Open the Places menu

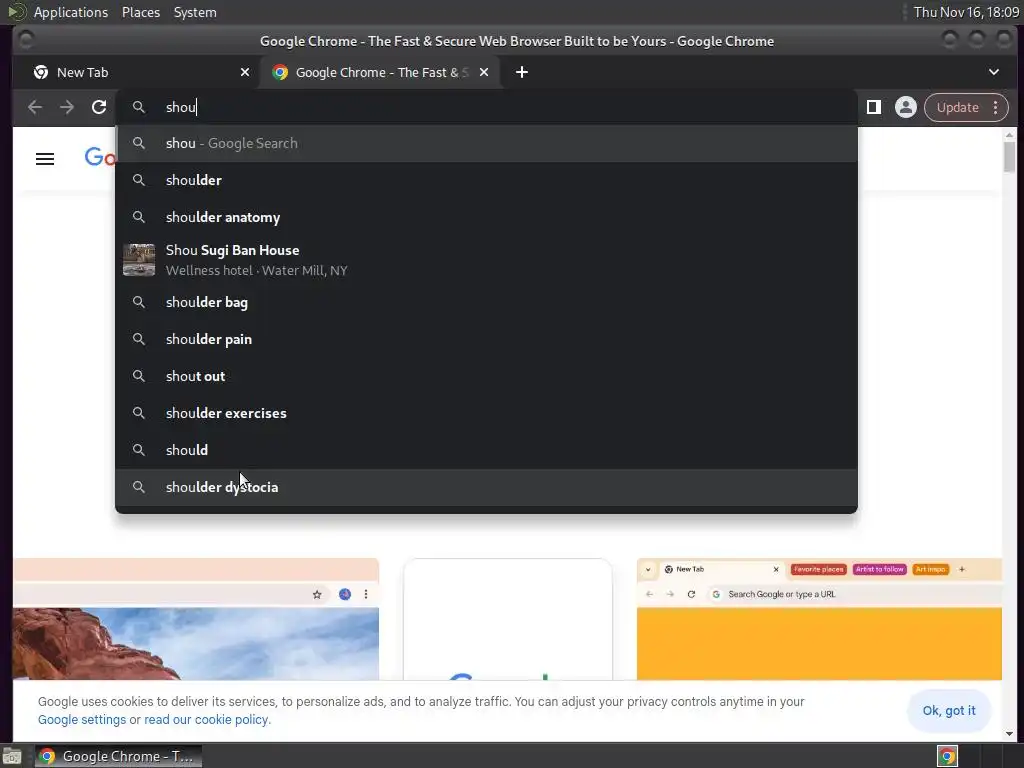(140, 12)
